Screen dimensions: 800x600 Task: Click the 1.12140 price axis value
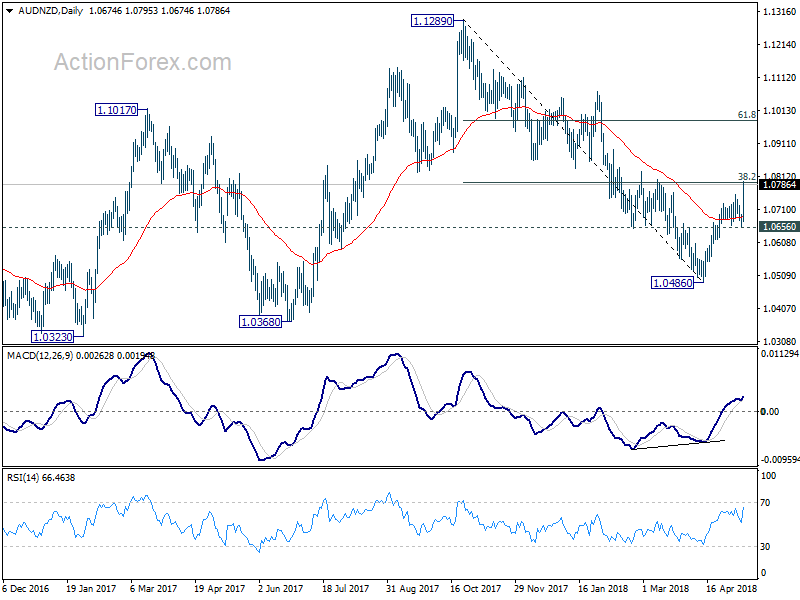pyautogui.click(x=779, y=45)
